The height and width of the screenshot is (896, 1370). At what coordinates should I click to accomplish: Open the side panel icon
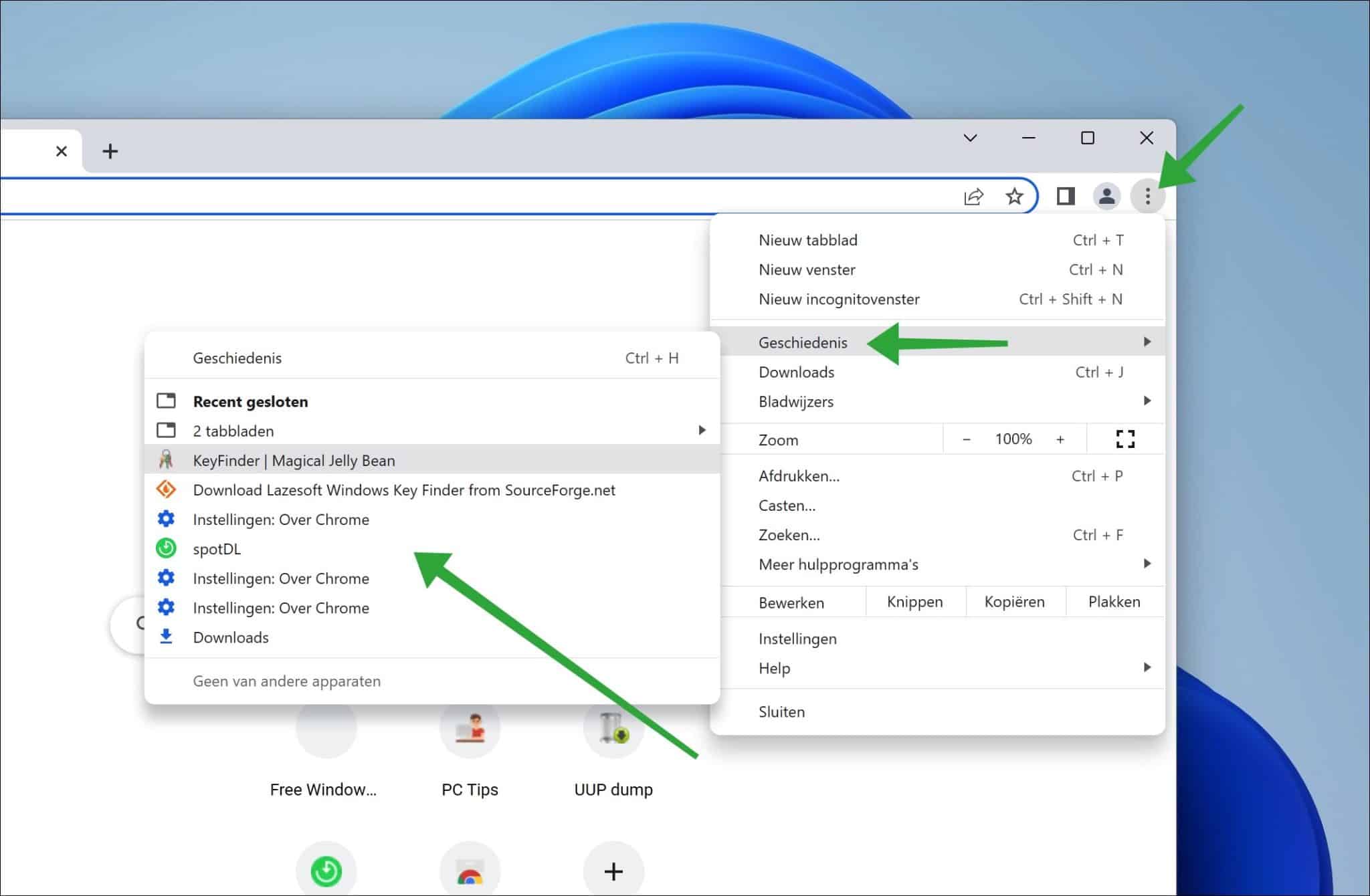[1065, 196]
